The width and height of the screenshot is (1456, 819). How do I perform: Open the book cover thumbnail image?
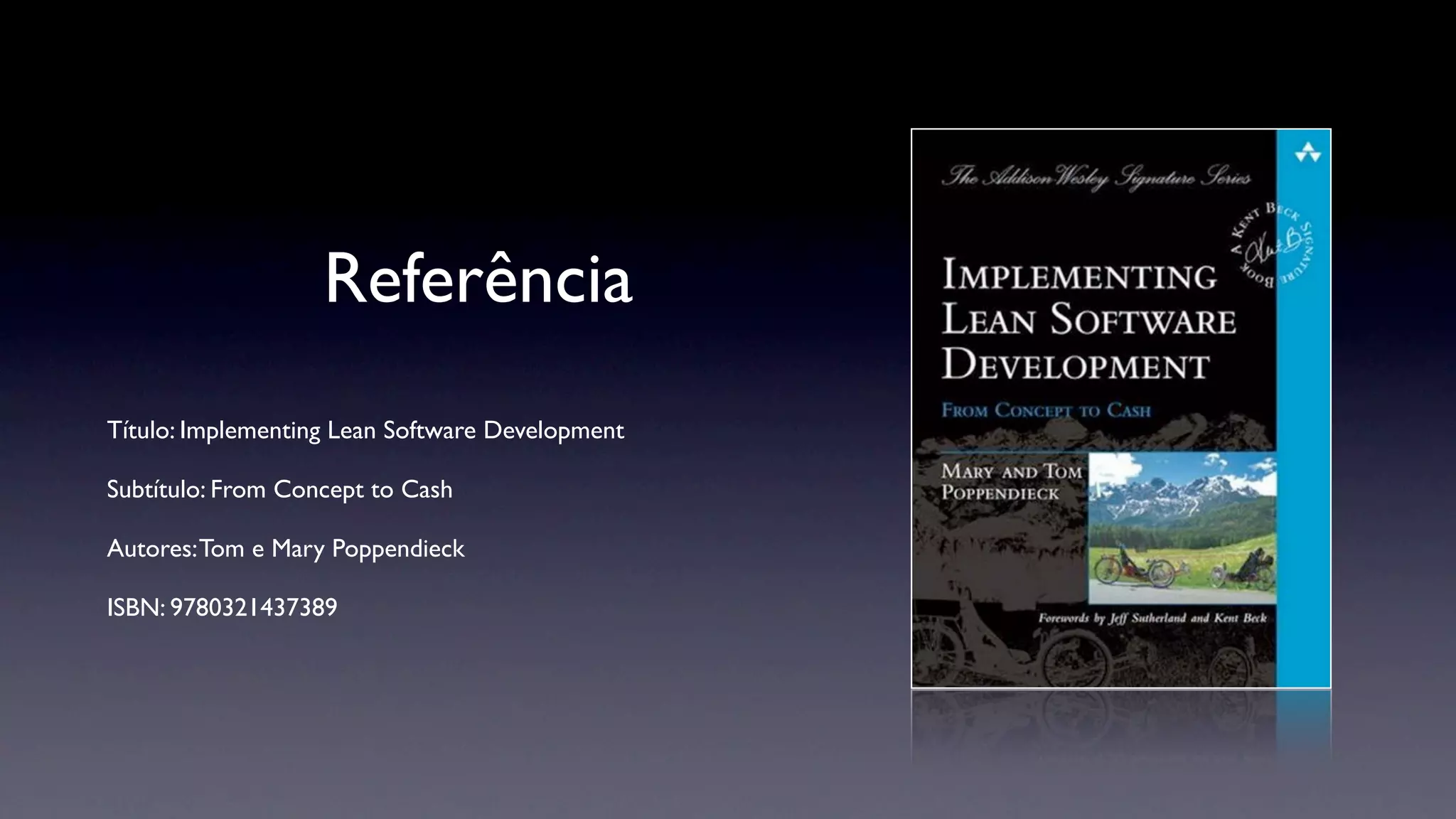(1121, 409)
